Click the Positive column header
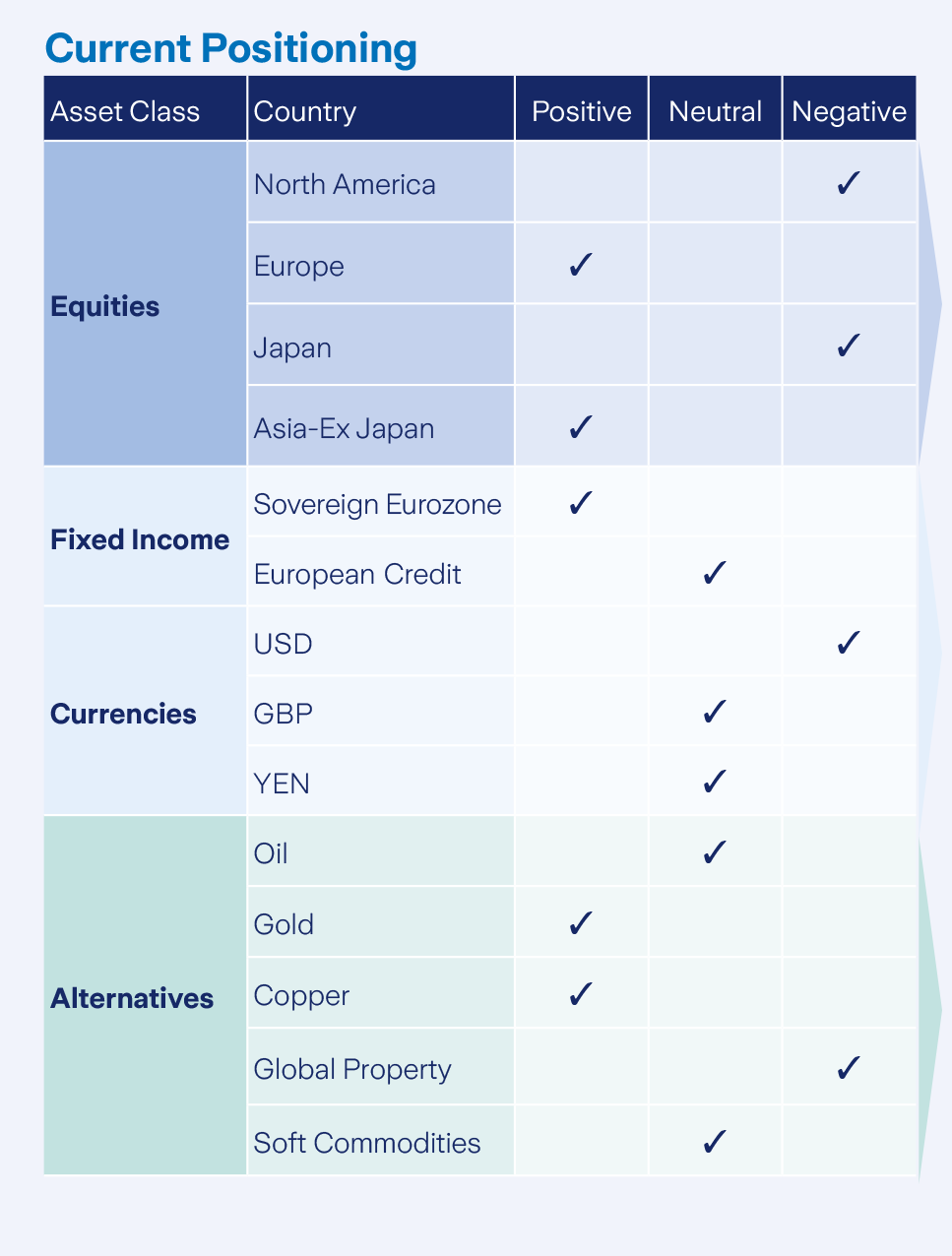Viewport: 952px width, 1256px height. (x=582, y=109)
